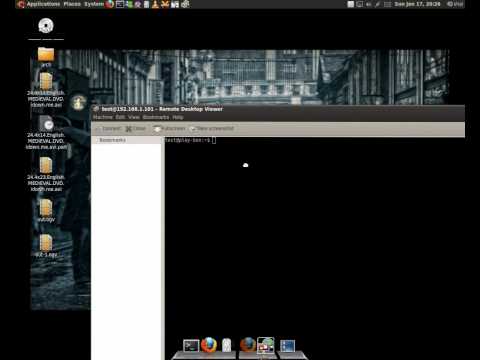Image resolution: width=480 pixels, height=360 pixels.
Task: Open the volume control tray icon
Action: click(369, 4)
